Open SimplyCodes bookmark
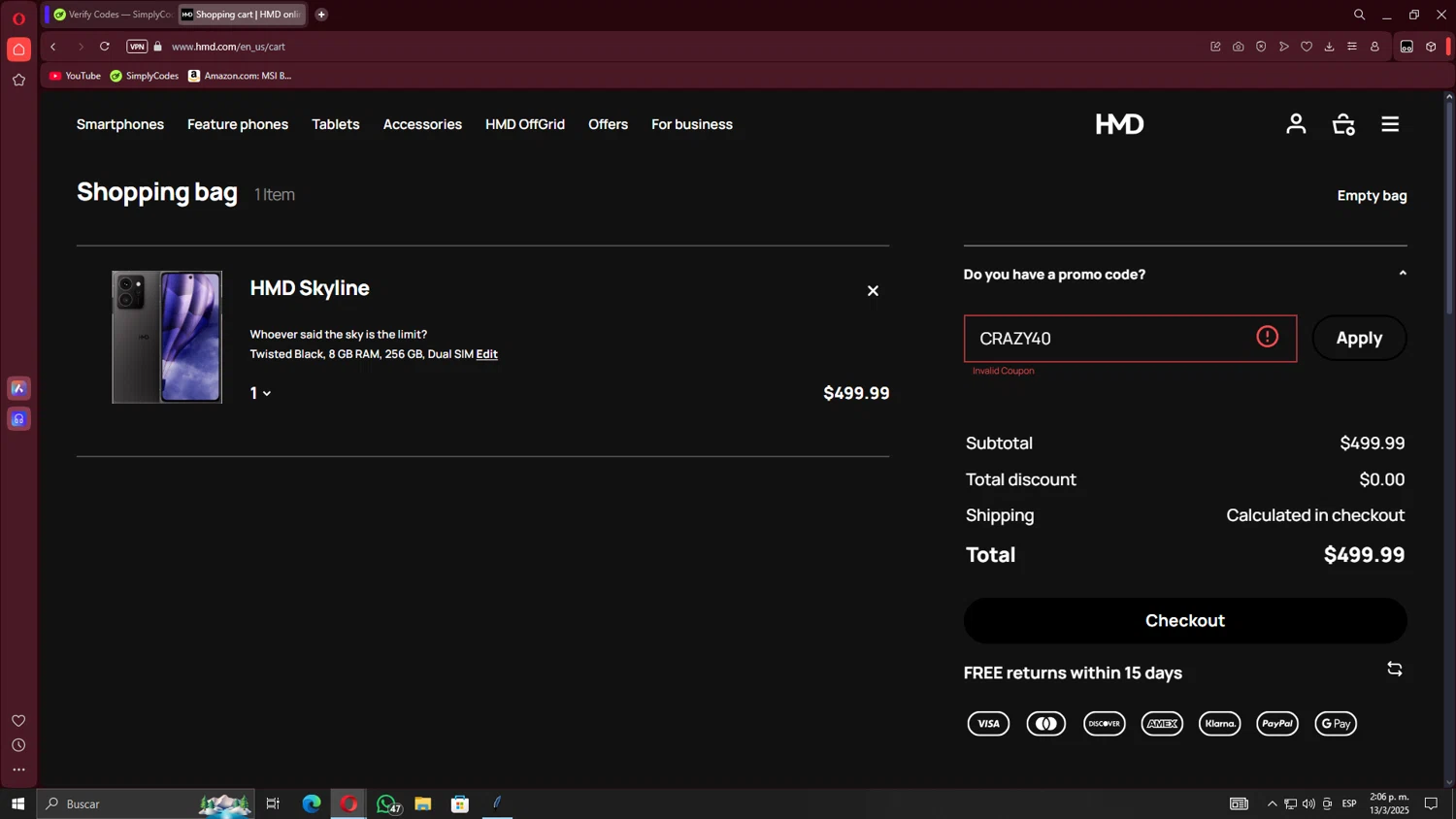1456x819 pixels. pos(145,76)
